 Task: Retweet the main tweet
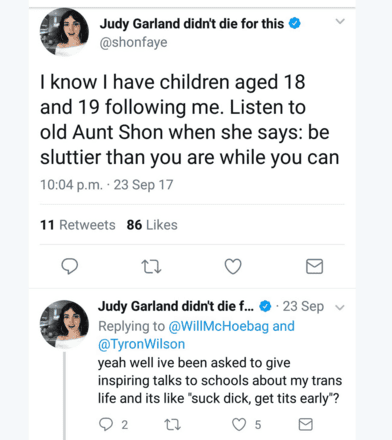coord(151,267)
